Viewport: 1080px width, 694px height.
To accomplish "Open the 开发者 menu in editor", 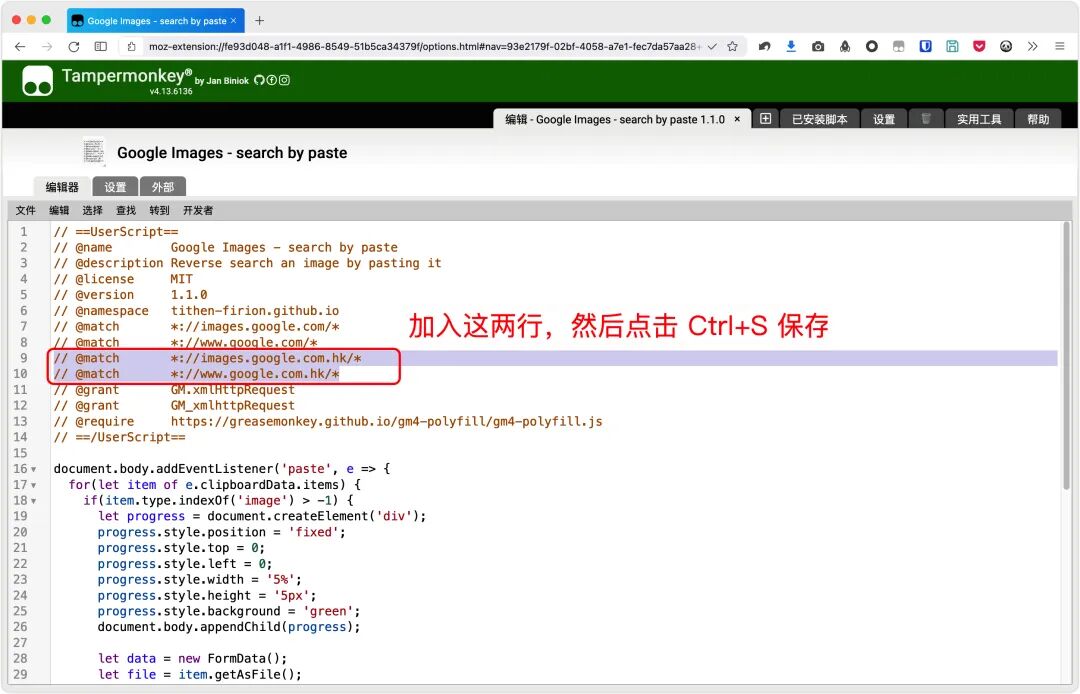I will click(198, 211).
